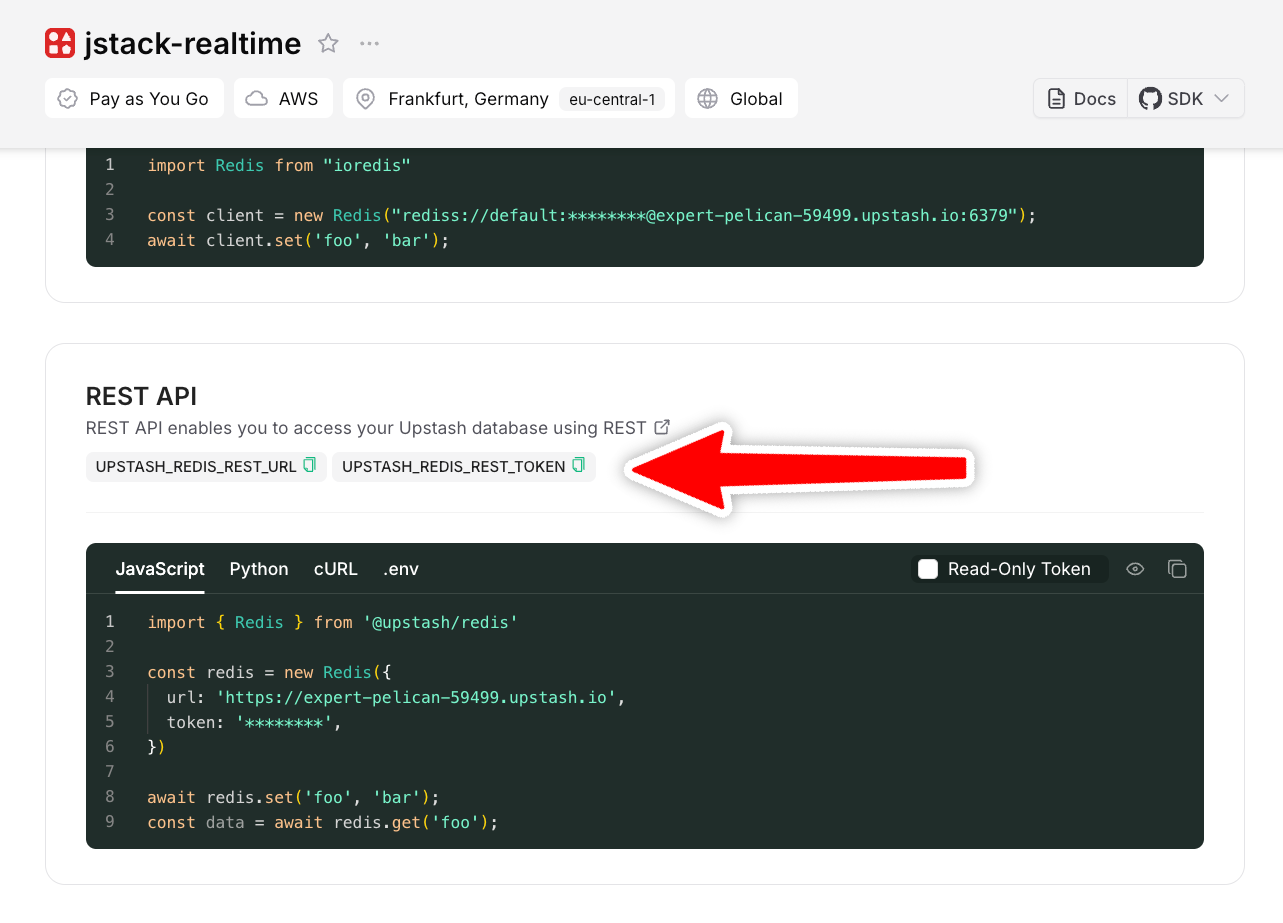Copy the UPSTASH_REDIS_REST_URL variable
Viewport: 1283px width, 923px height.
(x=309, y=465)
